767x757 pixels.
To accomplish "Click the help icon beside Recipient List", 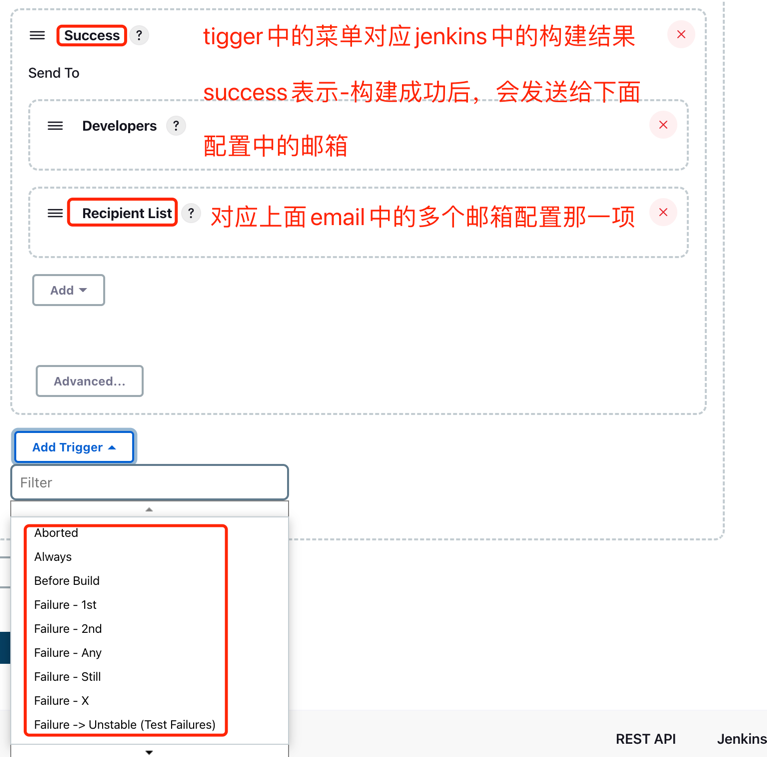I will 191,213.
